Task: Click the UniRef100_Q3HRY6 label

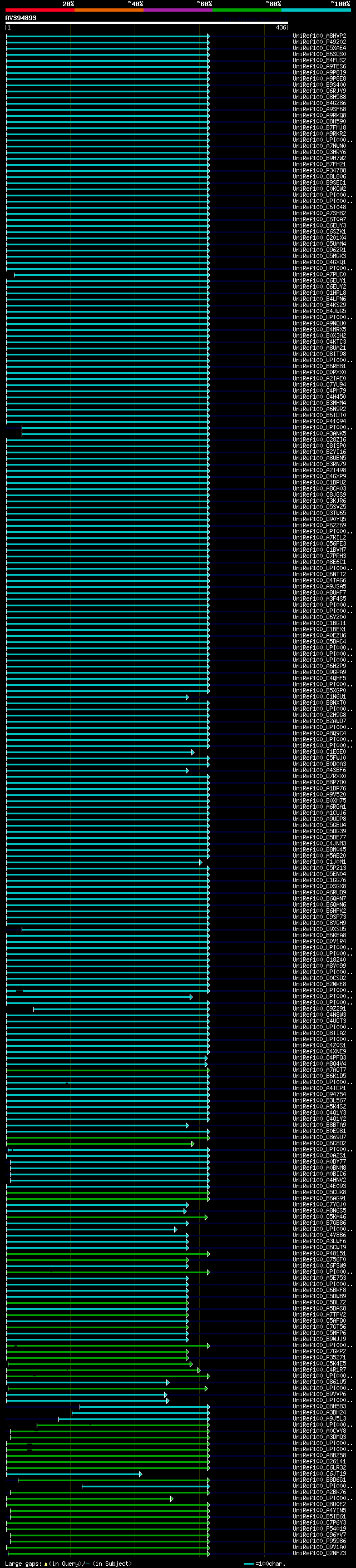Action: (319, 152)
